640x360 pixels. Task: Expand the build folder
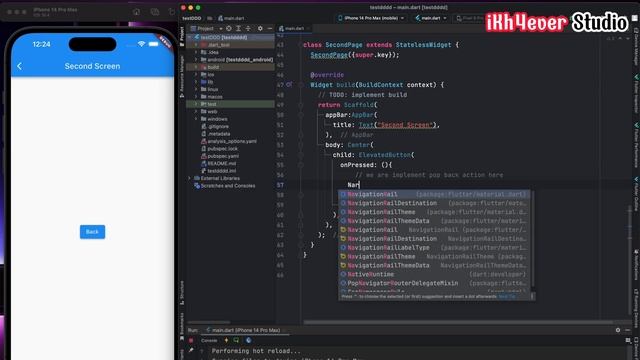tap(196, 67)
